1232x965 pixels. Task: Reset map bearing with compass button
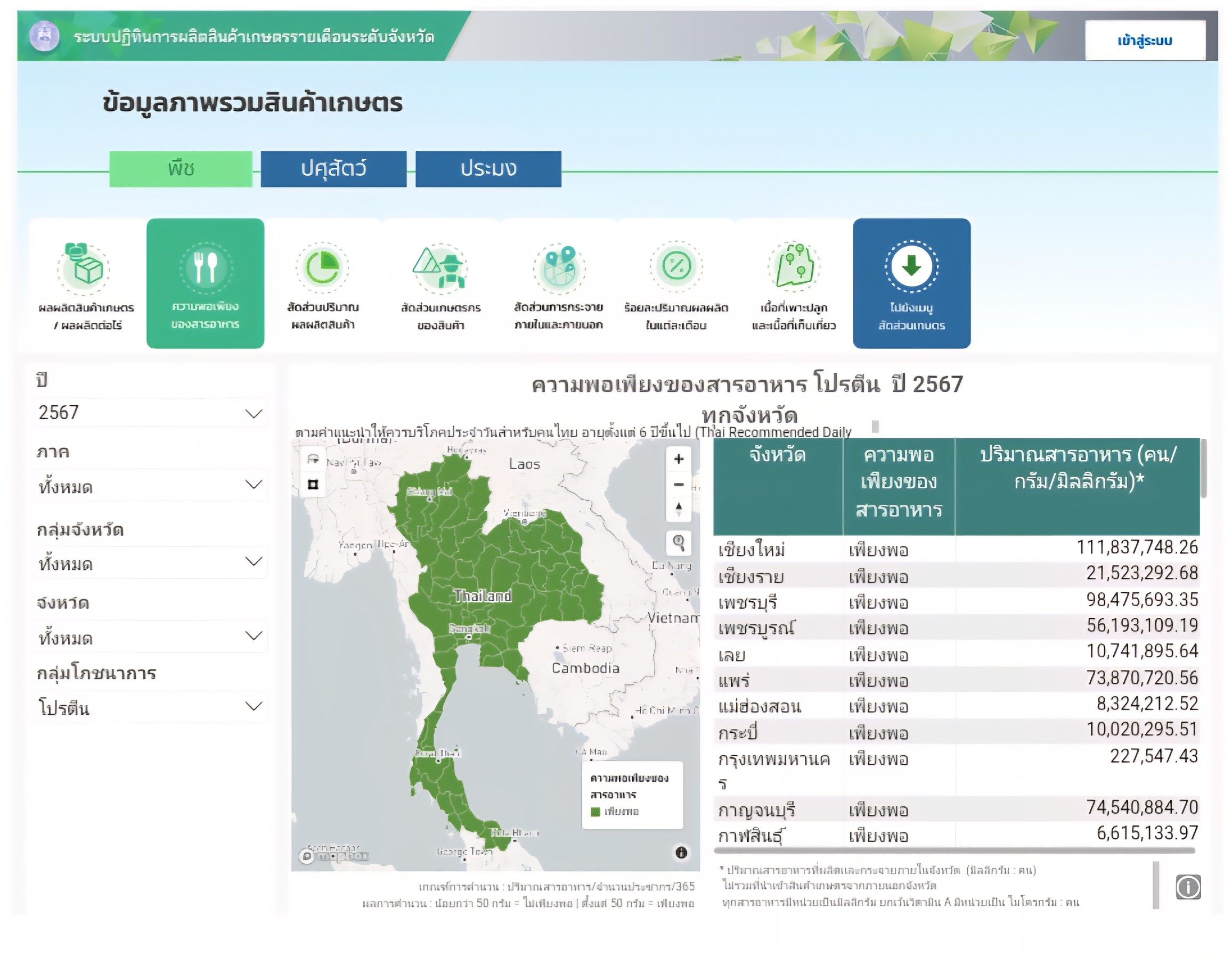click(678, 509)
